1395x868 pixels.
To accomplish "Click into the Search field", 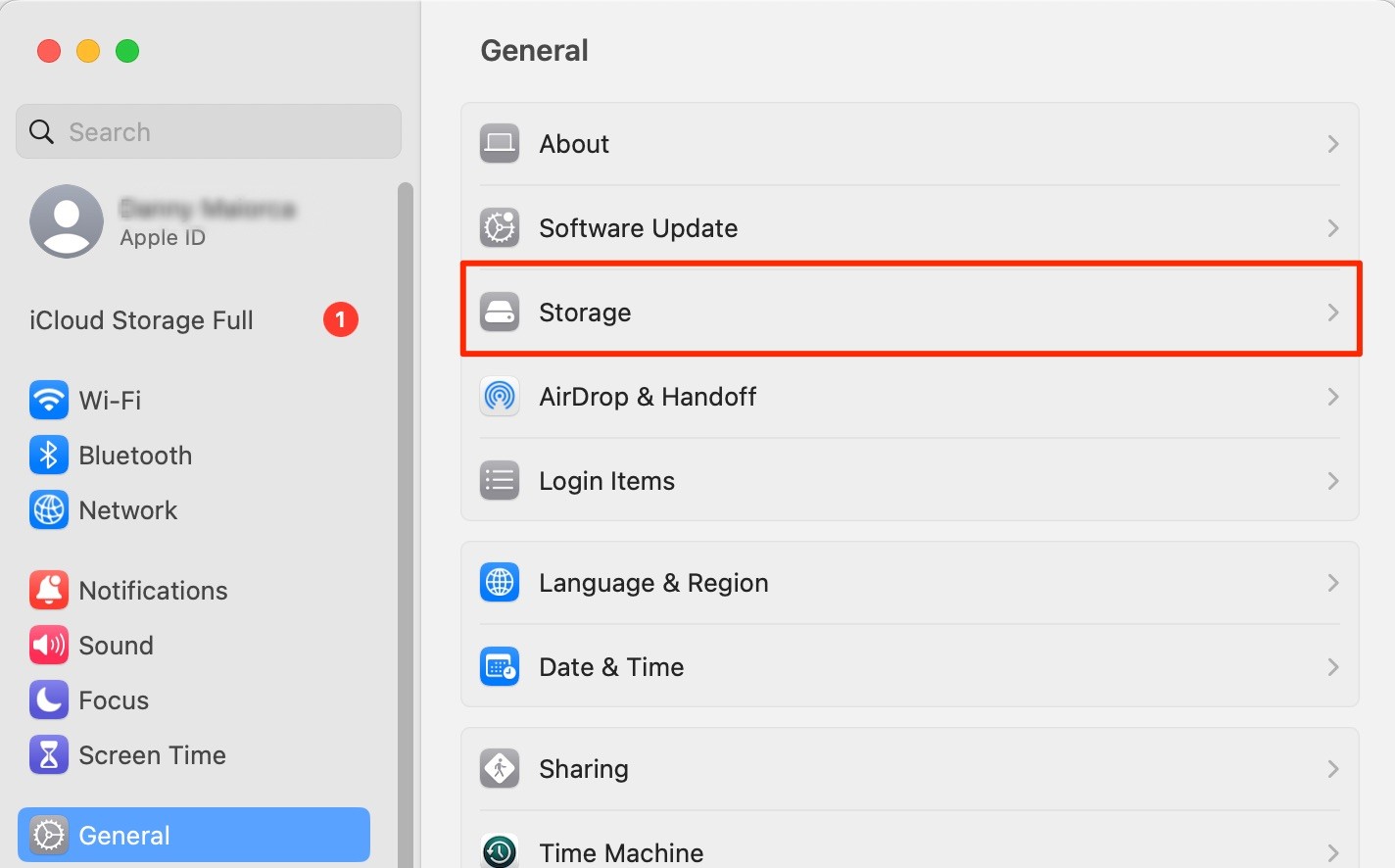I will click(x=209, y=131).
